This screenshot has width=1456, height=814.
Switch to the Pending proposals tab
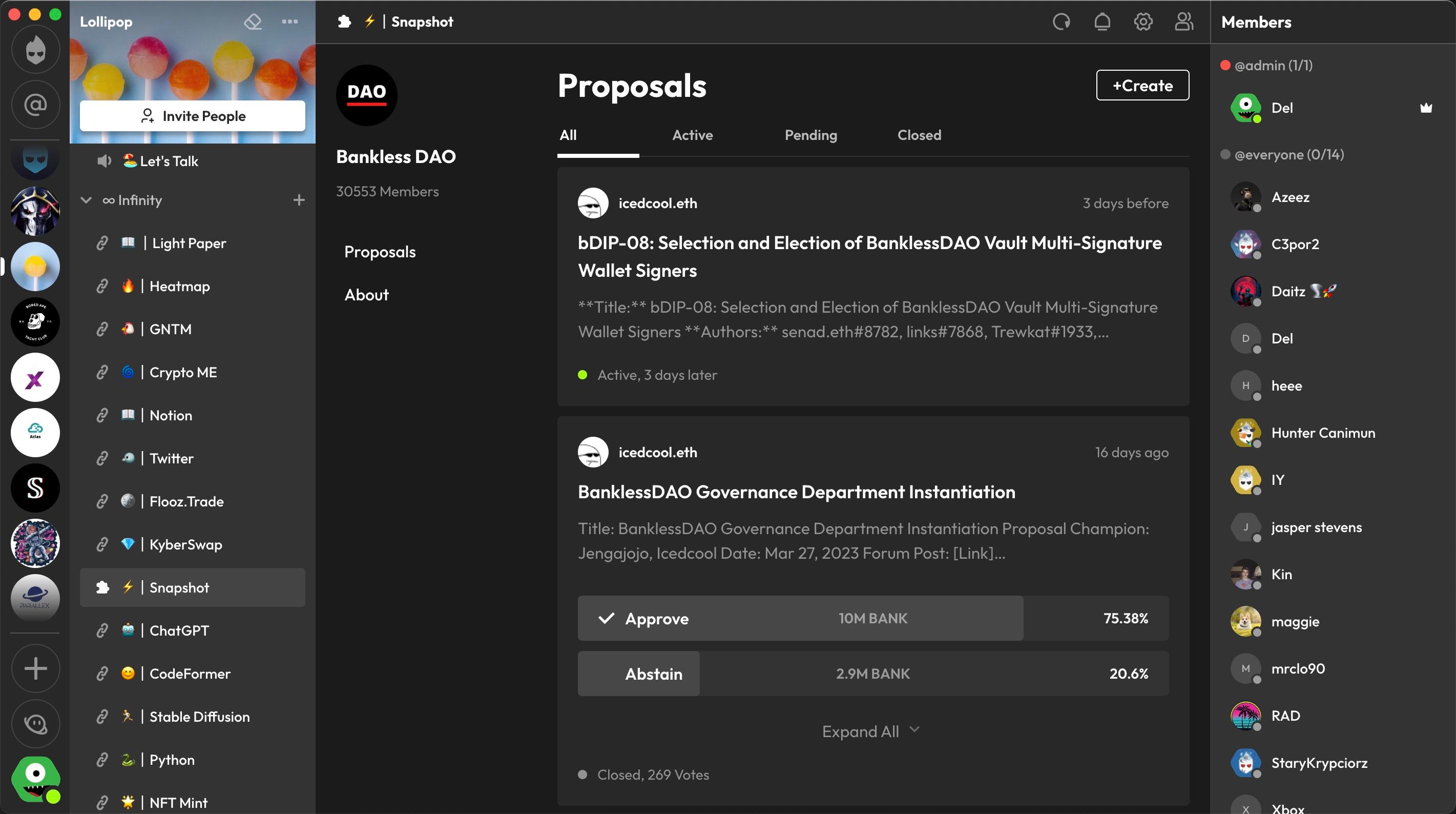(x=810, y=135)
